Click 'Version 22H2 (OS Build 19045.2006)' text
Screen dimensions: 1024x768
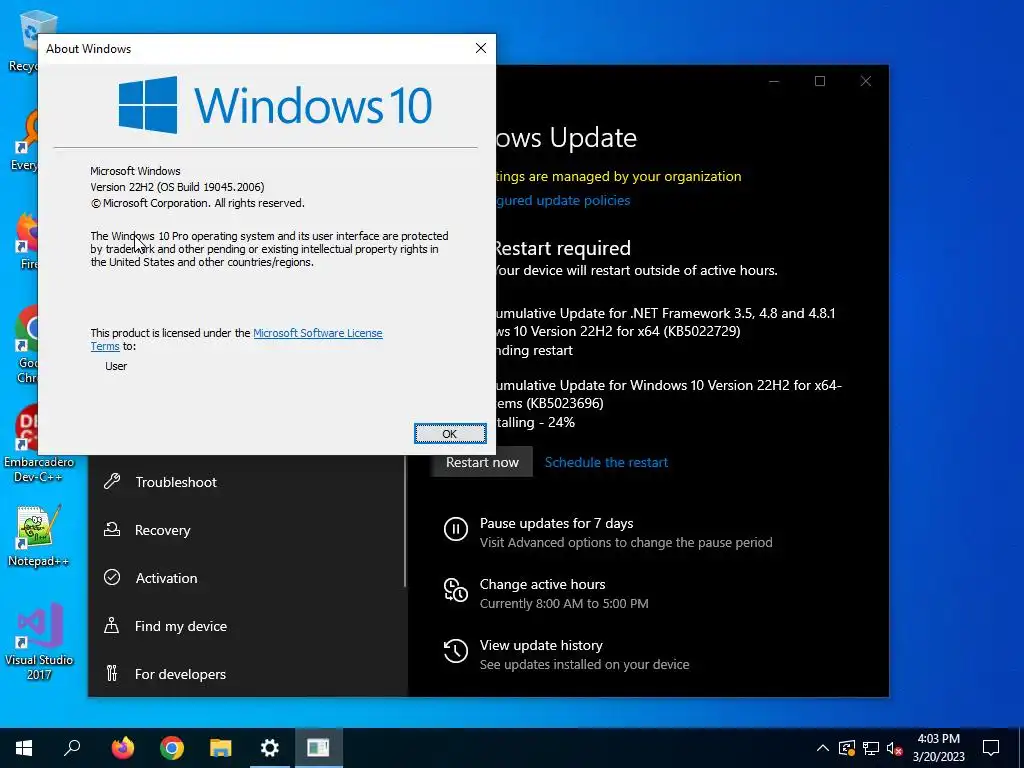[x=177, y=187]
